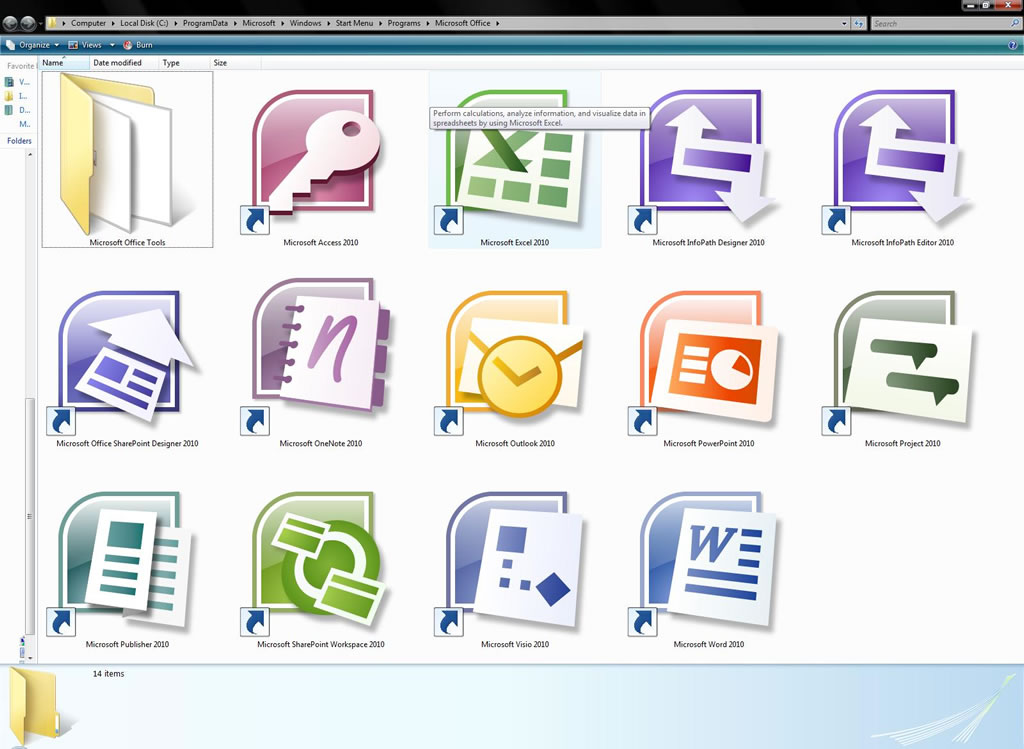This screenshot has width=1024, height=749.
Task: Open the address bar history dropdown
Action: [x=844, y=24]
